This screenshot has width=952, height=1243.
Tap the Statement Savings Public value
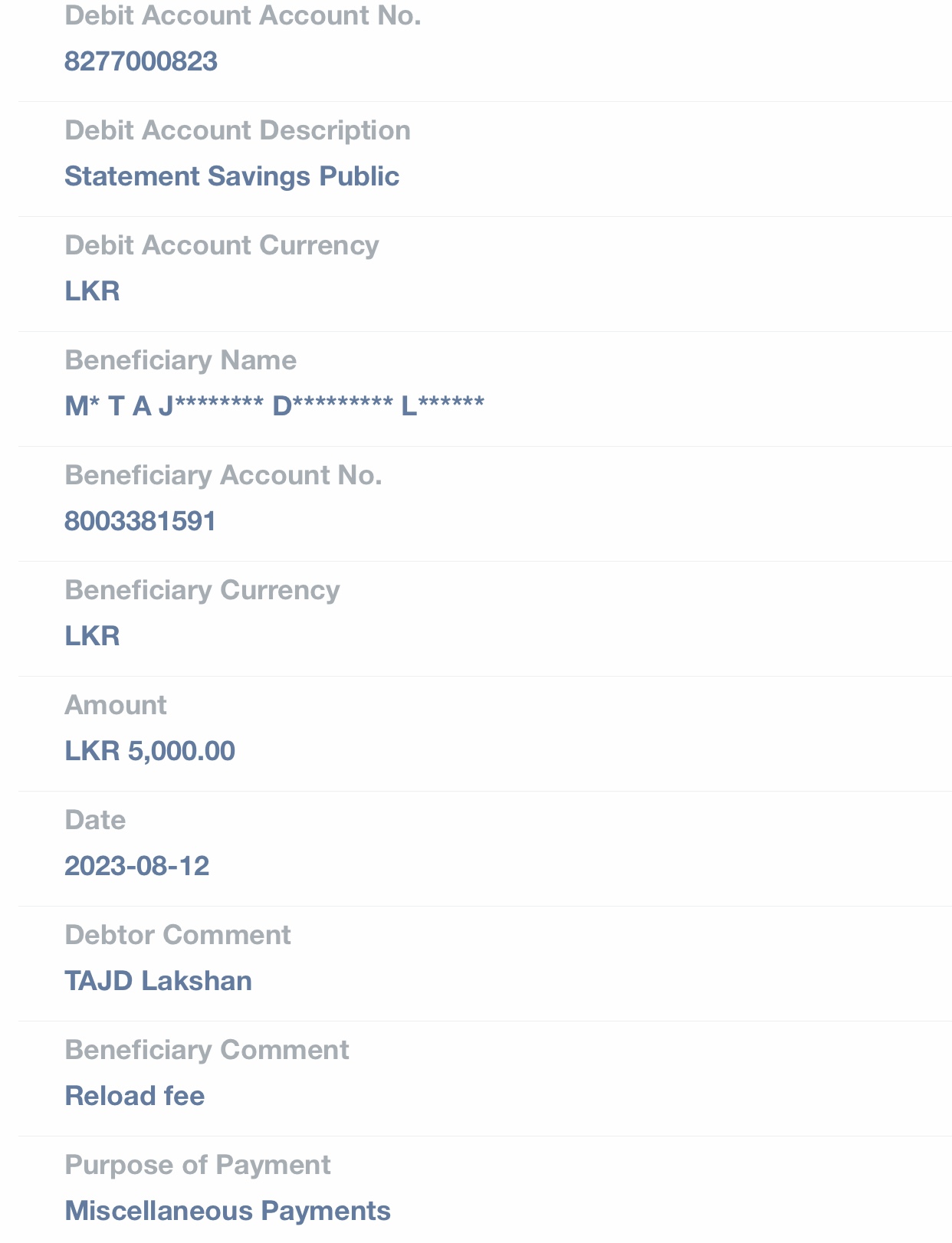point(231,176)
